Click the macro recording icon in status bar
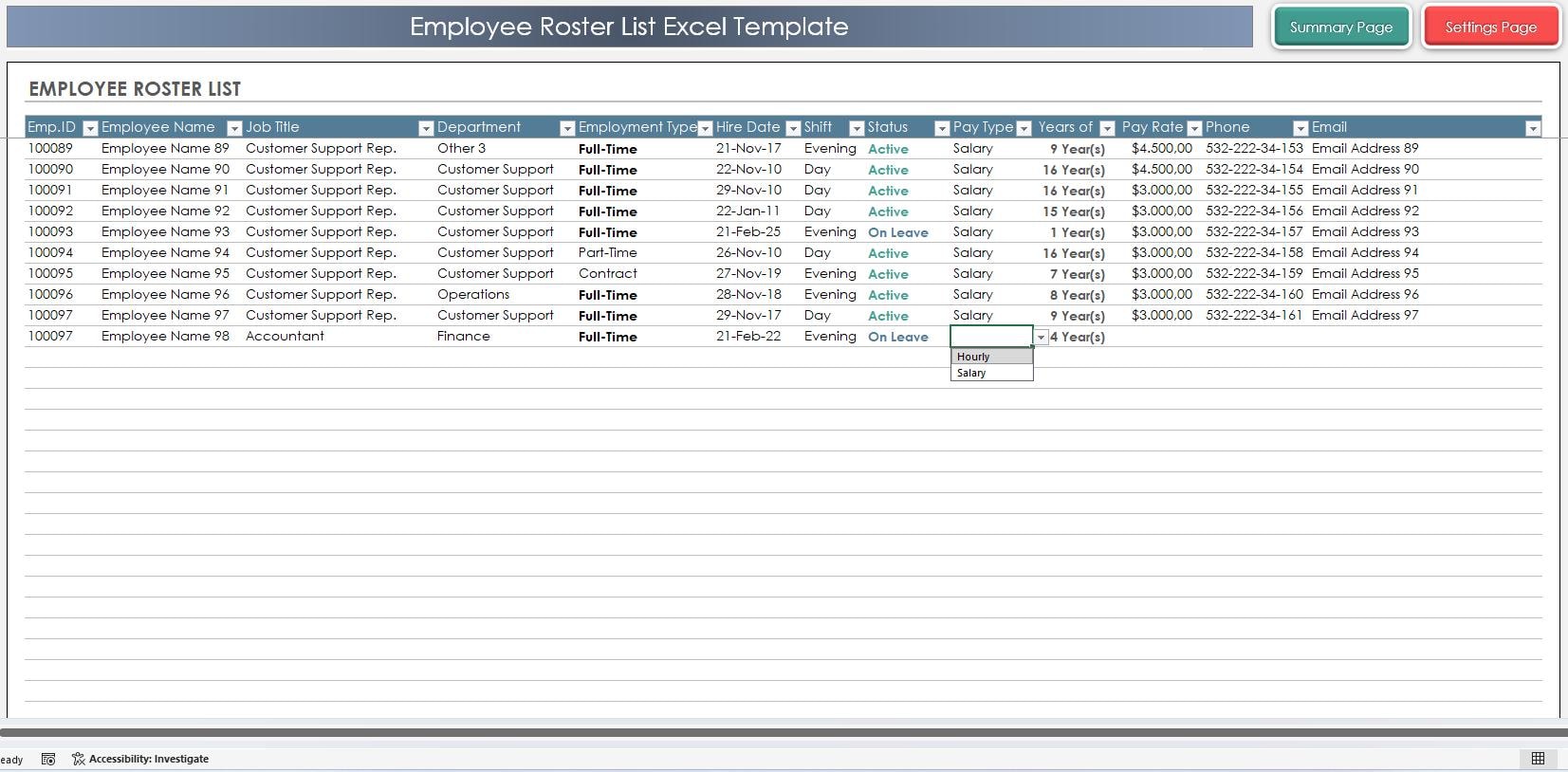 (x=48, y=759)
